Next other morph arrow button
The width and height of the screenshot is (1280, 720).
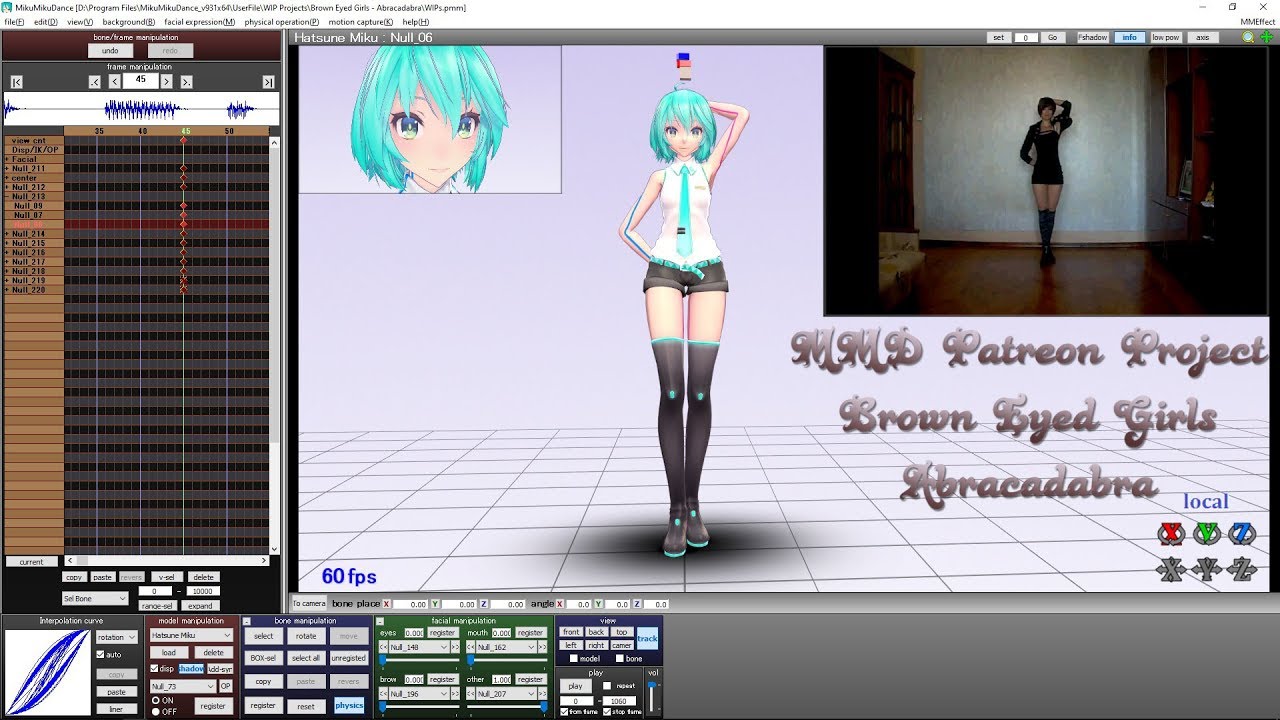tap(544, 693)
